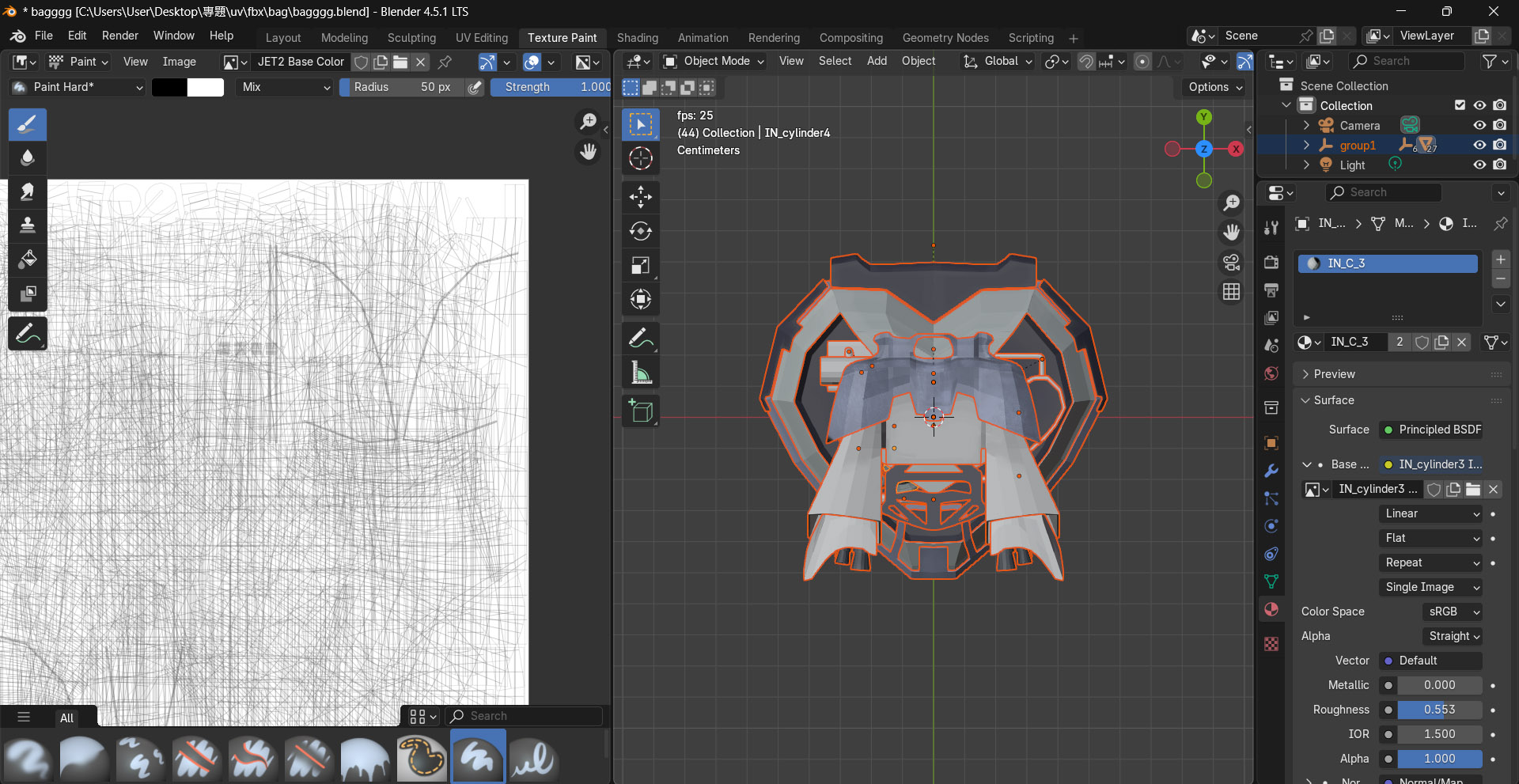The image size is (1519, 784).
Task: Open the Mix blend mode dropdown
Action: pos(285,87)
